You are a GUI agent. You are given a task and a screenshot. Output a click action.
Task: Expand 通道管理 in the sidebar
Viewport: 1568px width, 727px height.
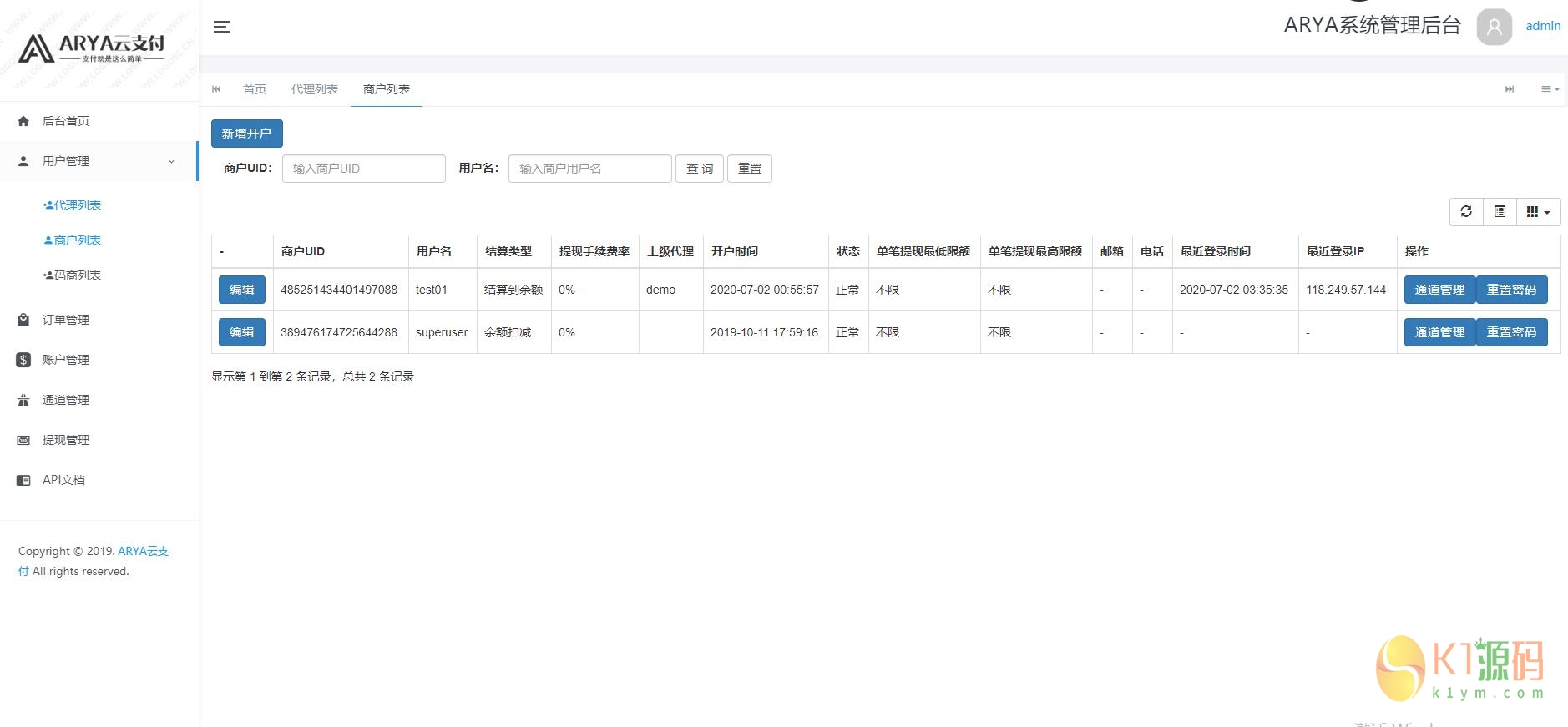pyautogui.click(x=99, y=400)
